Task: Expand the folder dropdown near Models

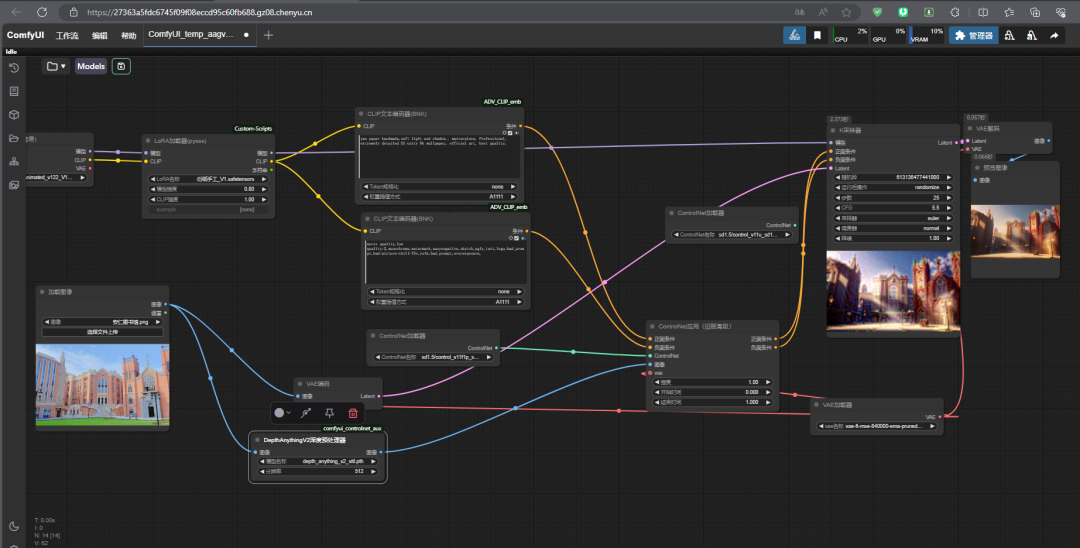Action: (56, 67)
